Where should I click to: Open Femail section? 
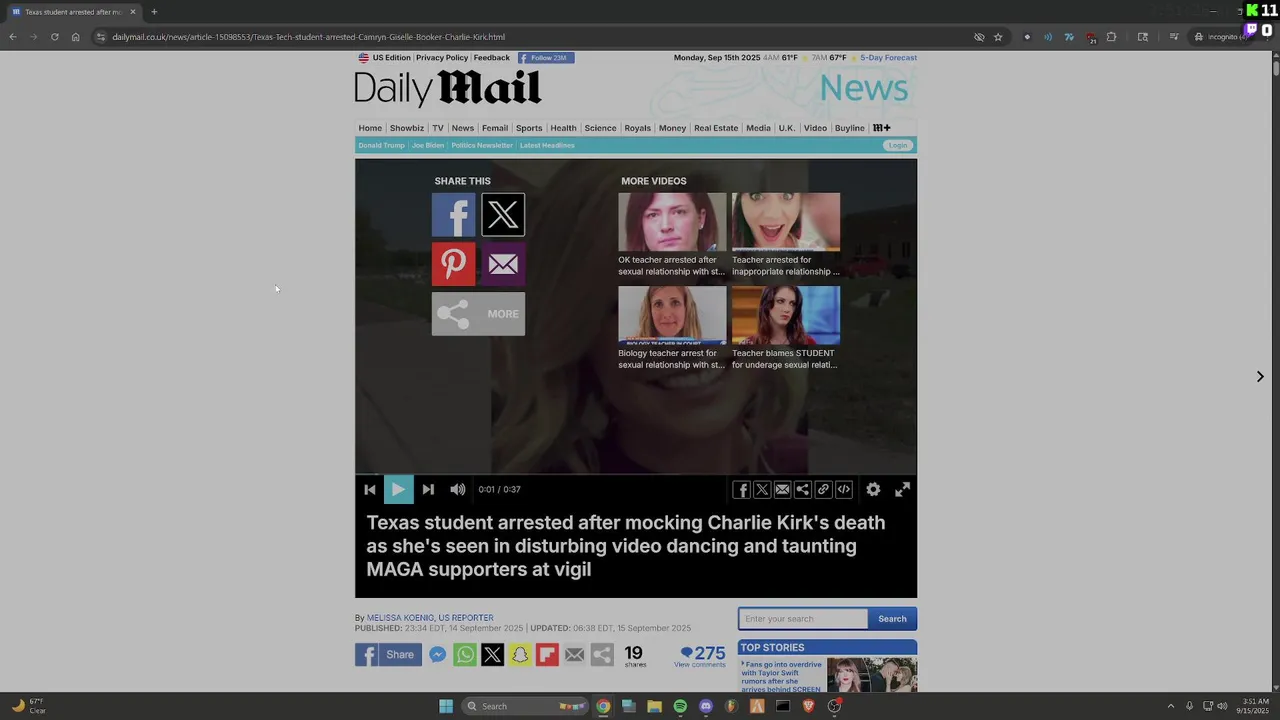tap(495, 128)
